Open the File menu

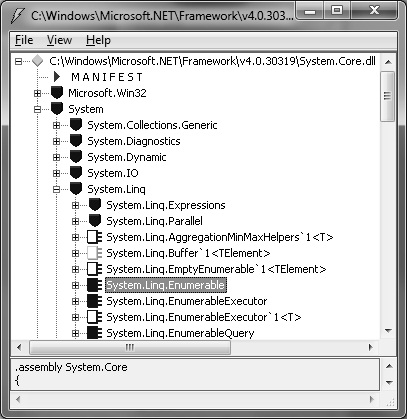click(x=24, y=40)
